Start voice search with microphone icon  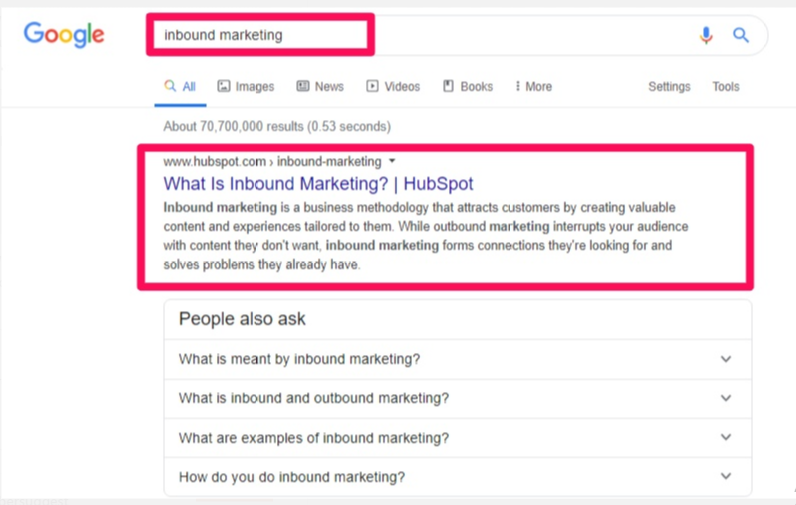tap(706, 35)
